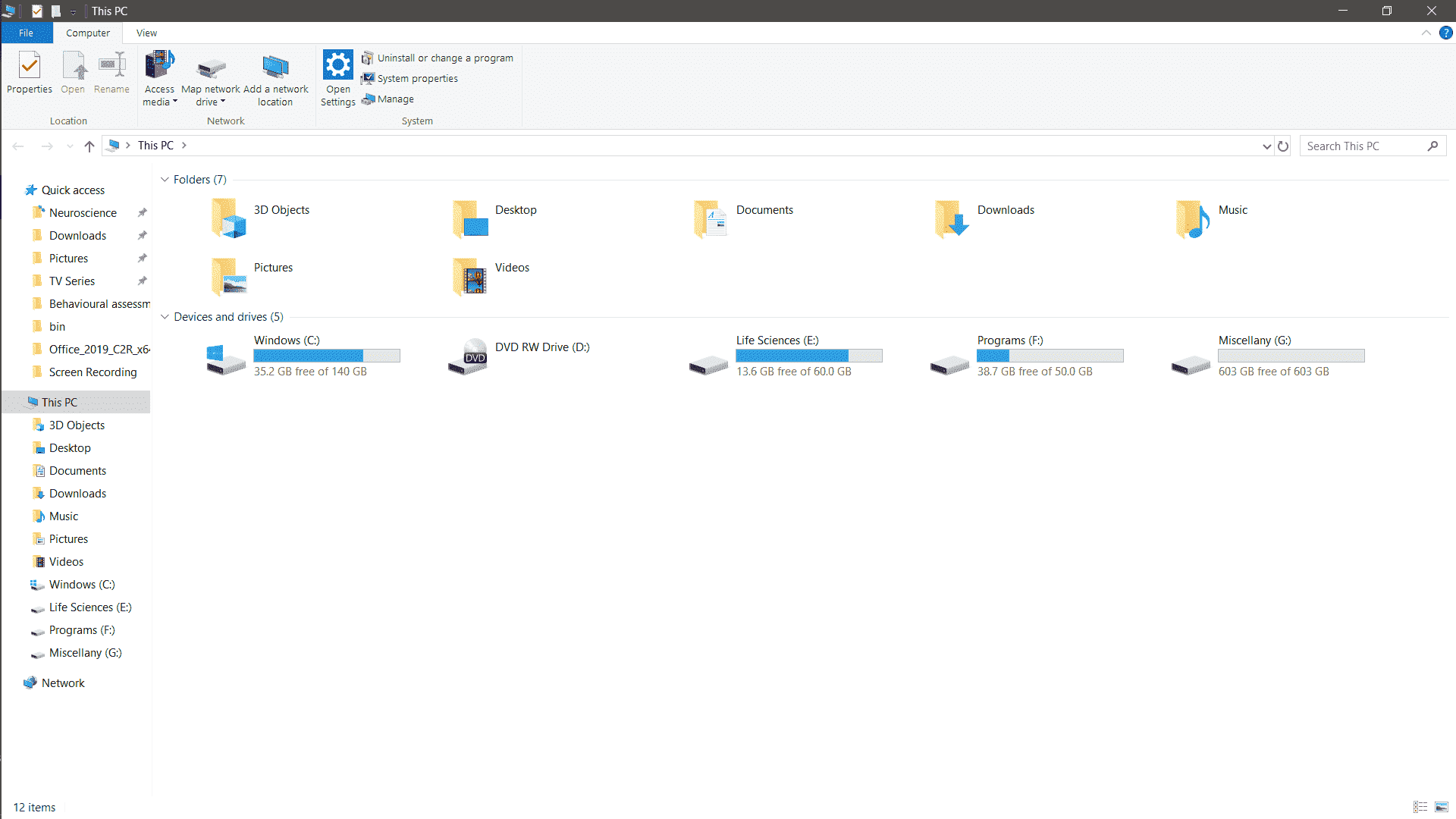The width and height of the screenshot is (1456, 819).
Task: Select the Downloads folder icon in Folders
Action: (952, 218)
